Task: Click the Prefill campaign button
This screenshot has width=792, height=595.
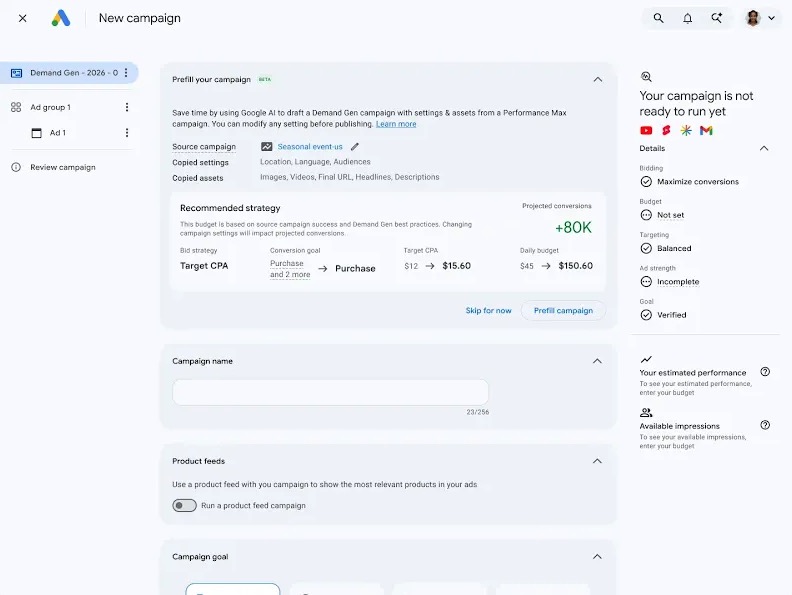Action: pos(563,311)
